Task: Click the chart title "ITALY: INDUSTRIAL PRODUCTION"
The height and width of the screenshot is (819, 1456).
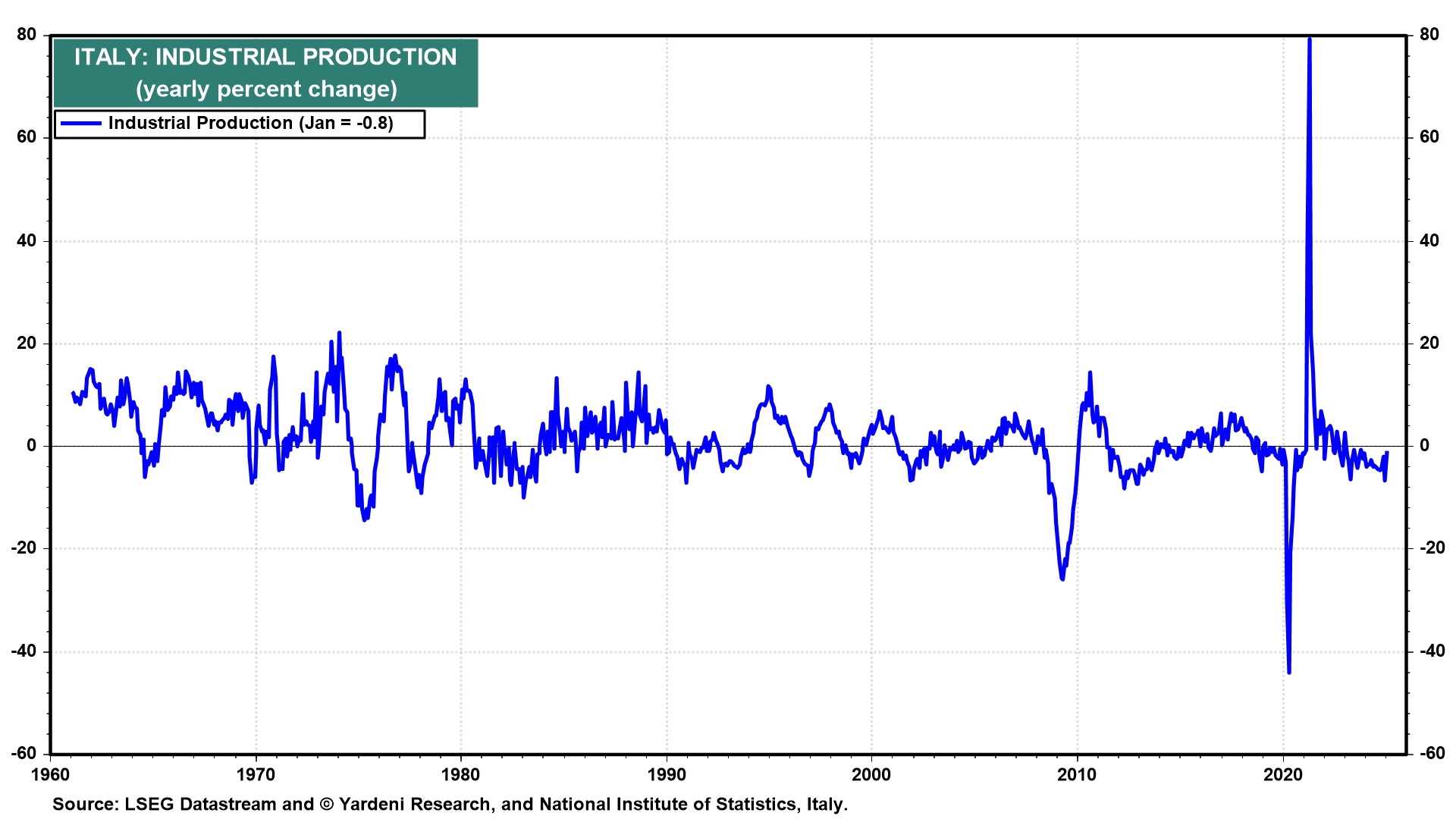Action: (265, 57)
